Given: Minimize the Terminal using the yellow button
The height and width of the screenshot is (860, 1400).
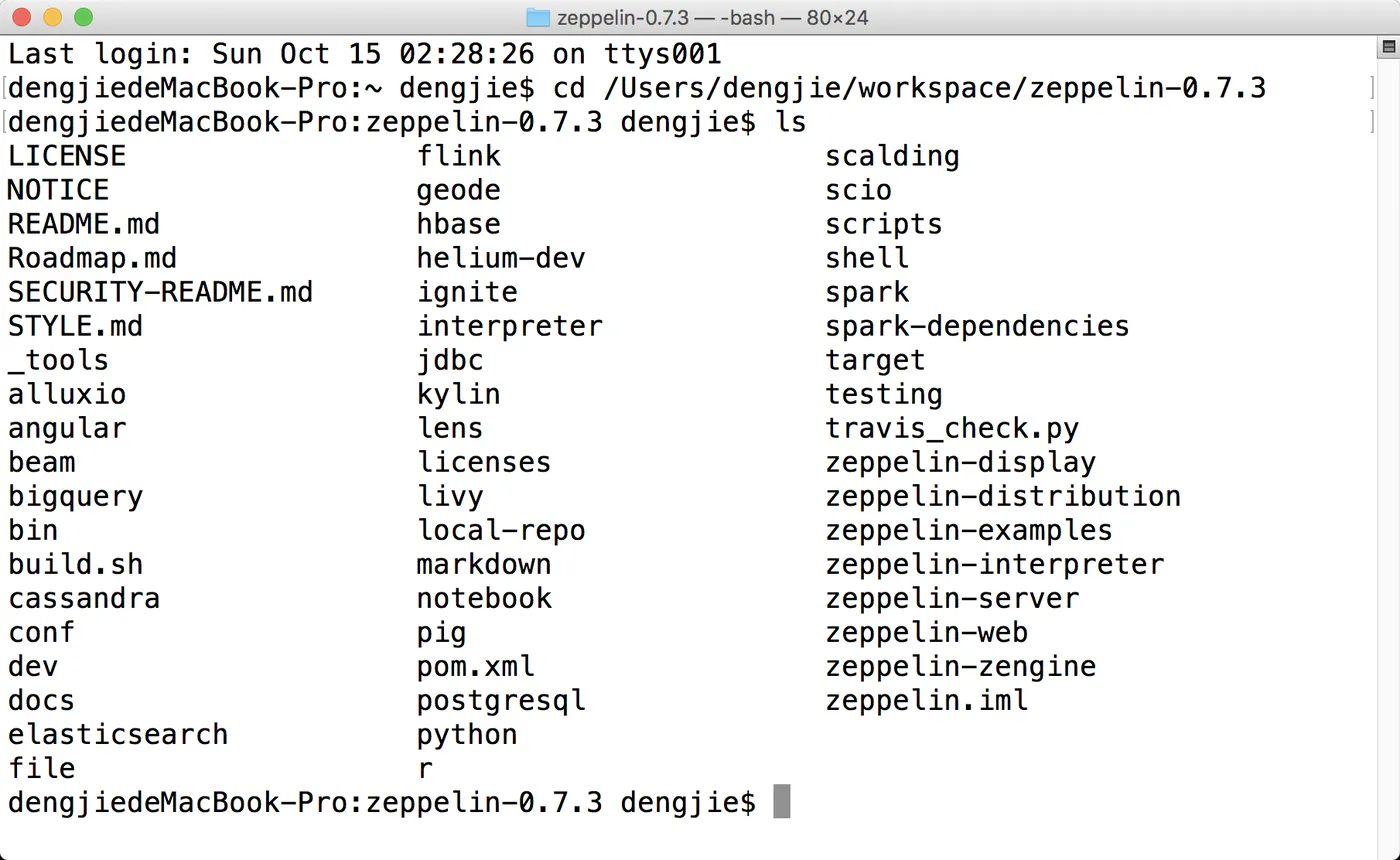Looking at the screenshot, I should point(52,17).
